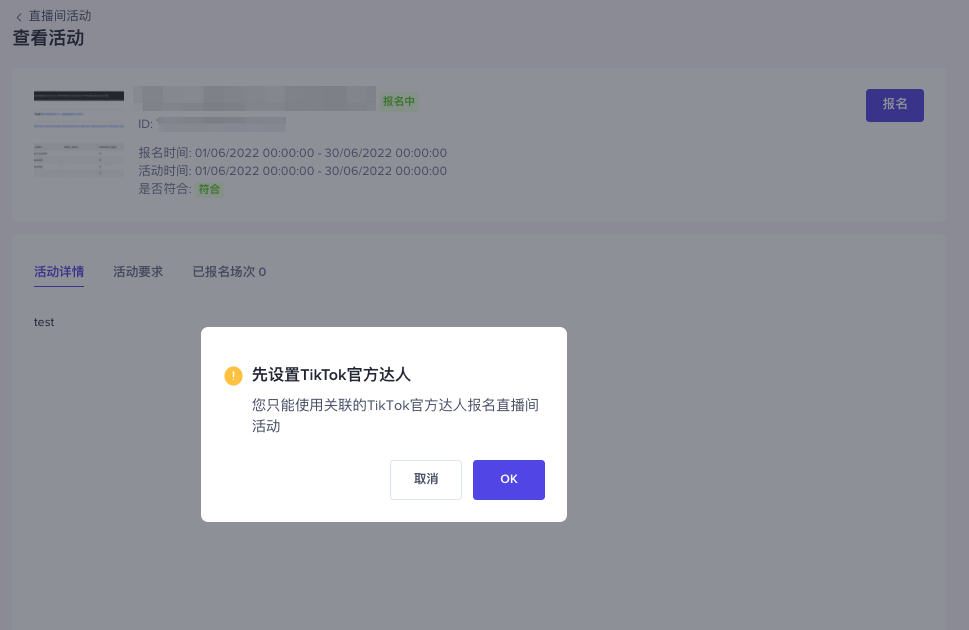Click the back chevron beside 直播间活动

(19, 17)
